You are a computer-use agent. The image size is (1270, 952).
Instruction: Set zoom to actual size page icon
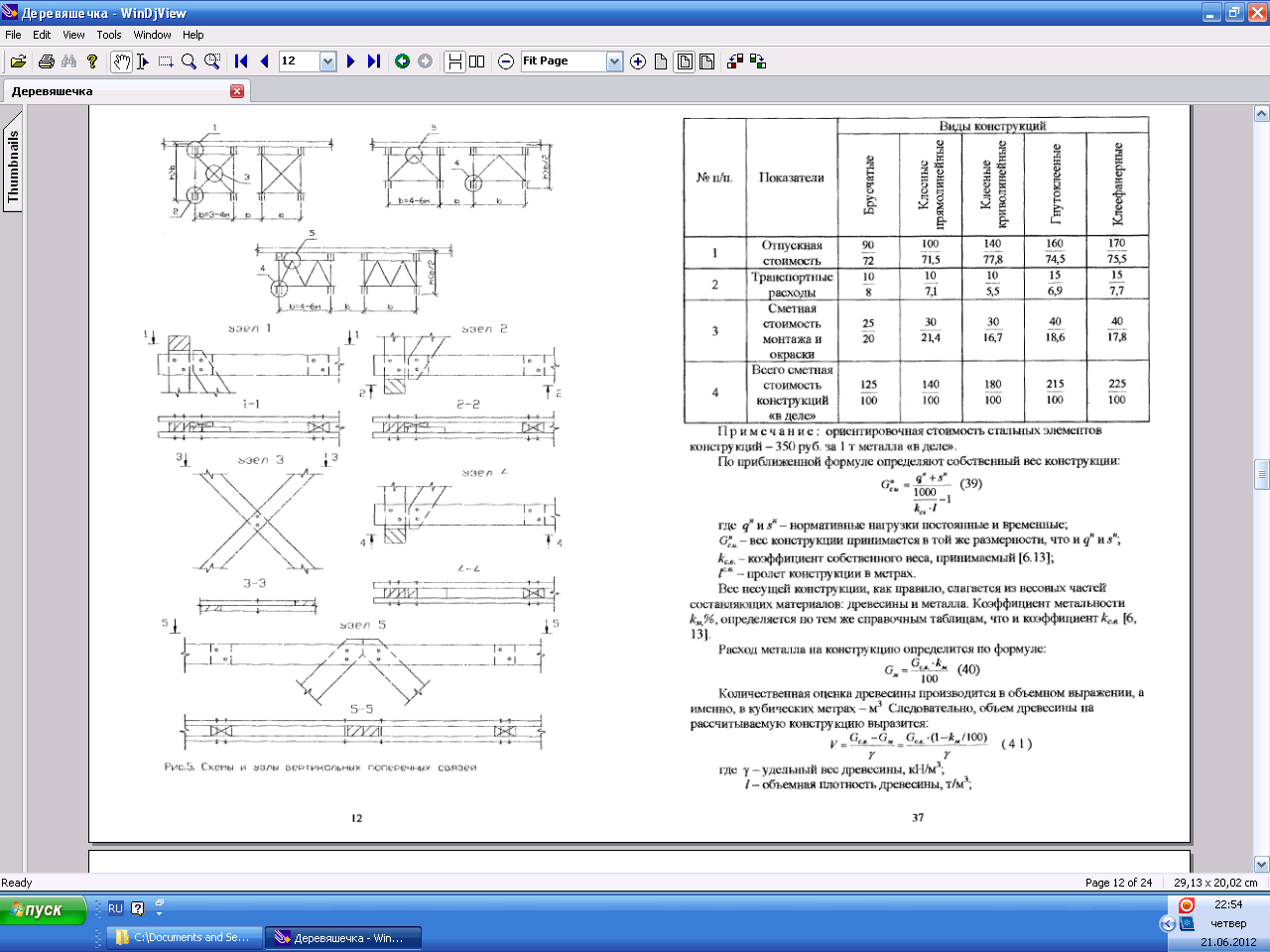click(x=661, y=61)
